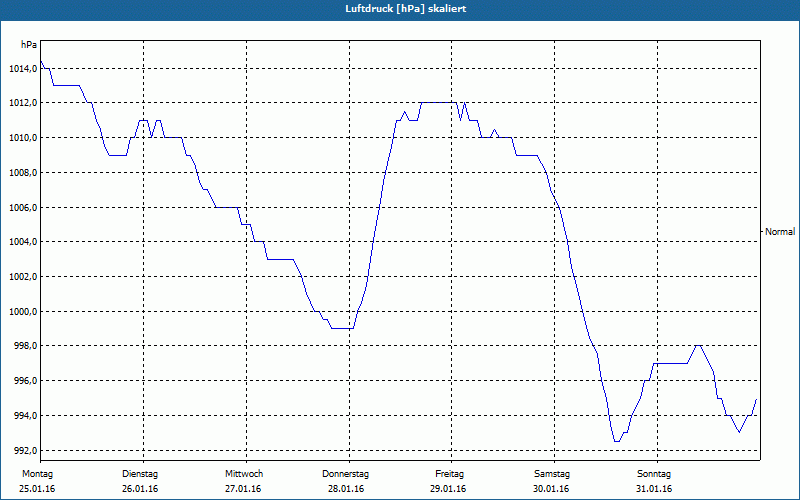Click the date 31.01.16
The width and height of the screenshot is (800, 500).
[654, 489]
